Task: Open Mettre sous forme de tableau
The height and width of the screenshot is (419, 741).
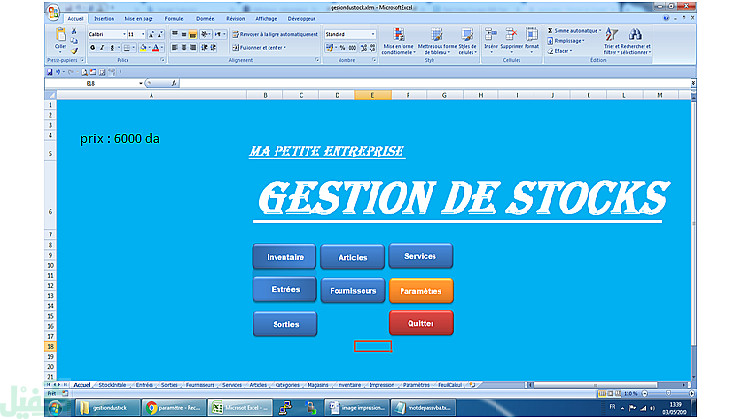Action: point(437,41)
